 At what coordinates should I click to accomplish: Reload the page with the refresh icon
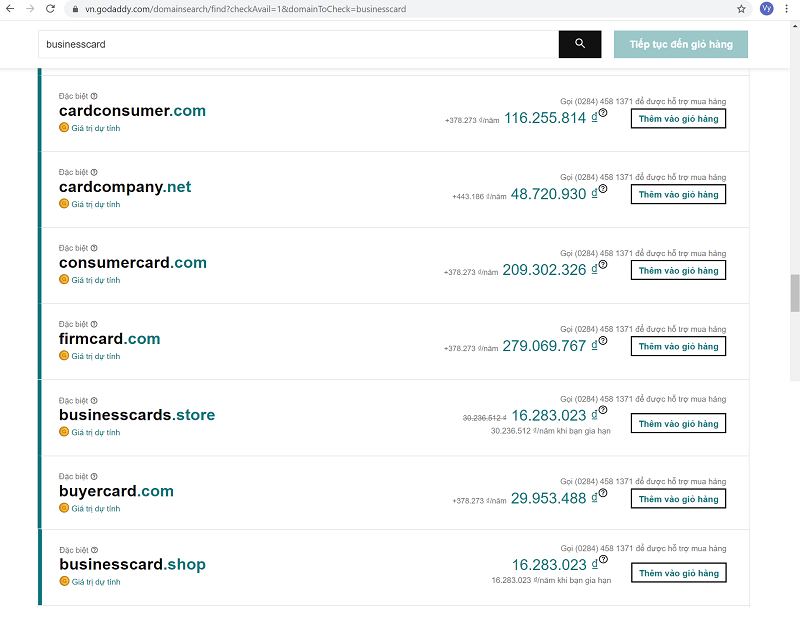click(50, 9)
